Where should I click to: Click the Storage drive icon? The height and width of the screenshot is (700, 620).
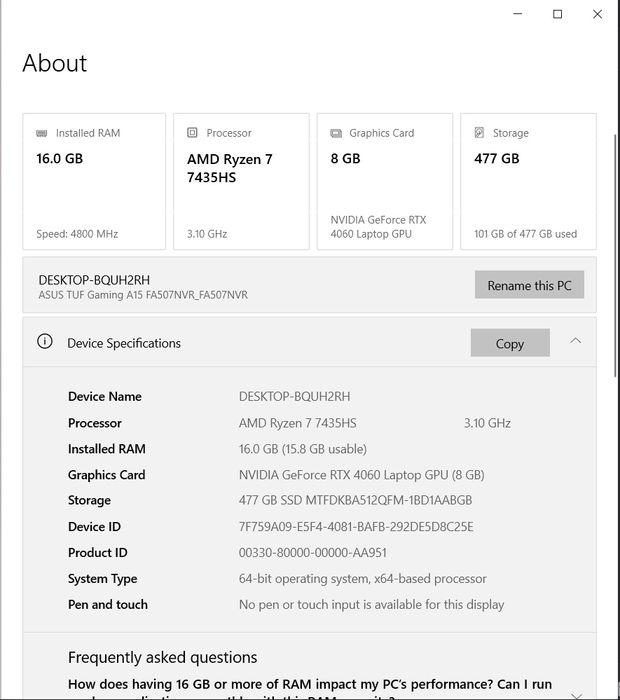[479, 133]
